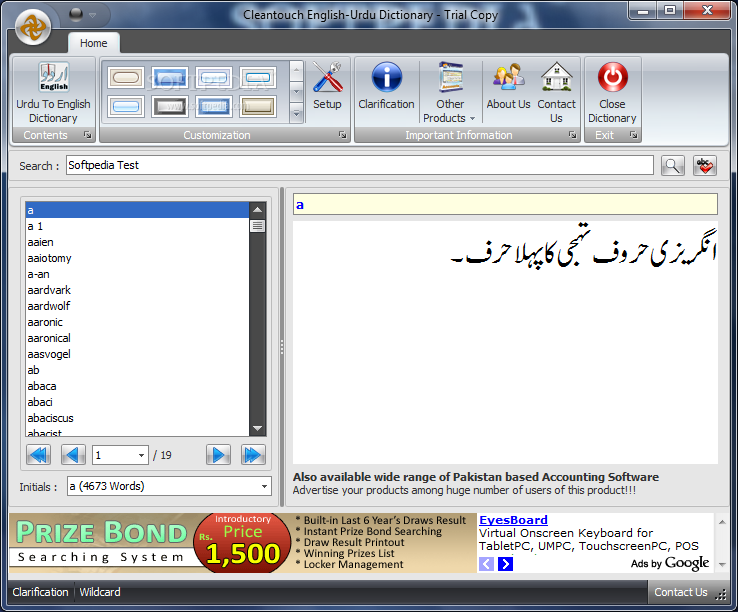
Task: Select the blue framed button style
Action: [x=170, y=78]
